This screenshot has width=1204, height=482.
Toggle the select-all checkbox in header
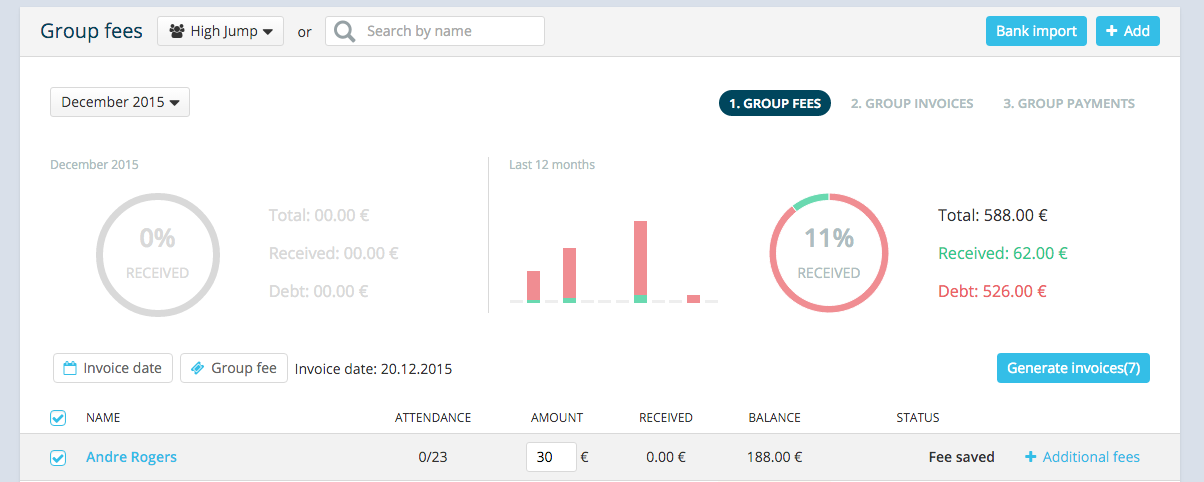58,417
